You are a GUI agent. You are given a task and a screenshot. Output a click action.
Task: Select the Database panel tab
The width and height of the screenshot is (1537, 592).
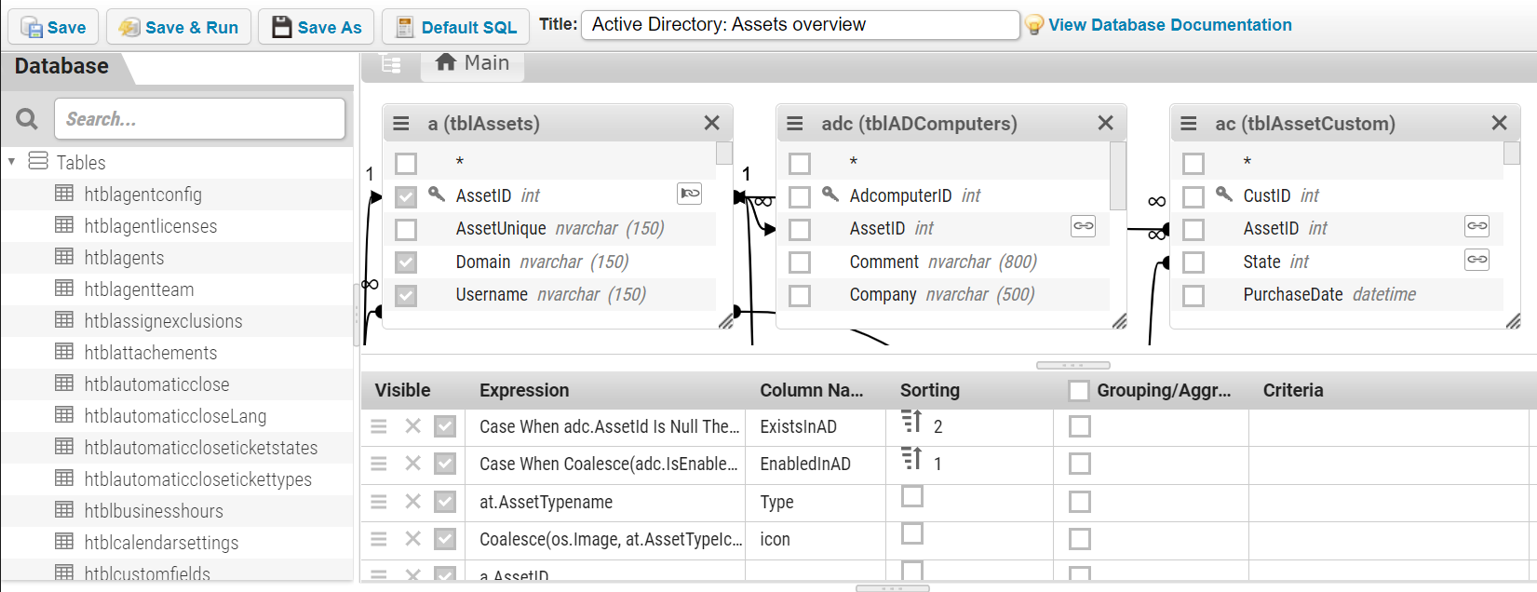(x=62, y=67)
